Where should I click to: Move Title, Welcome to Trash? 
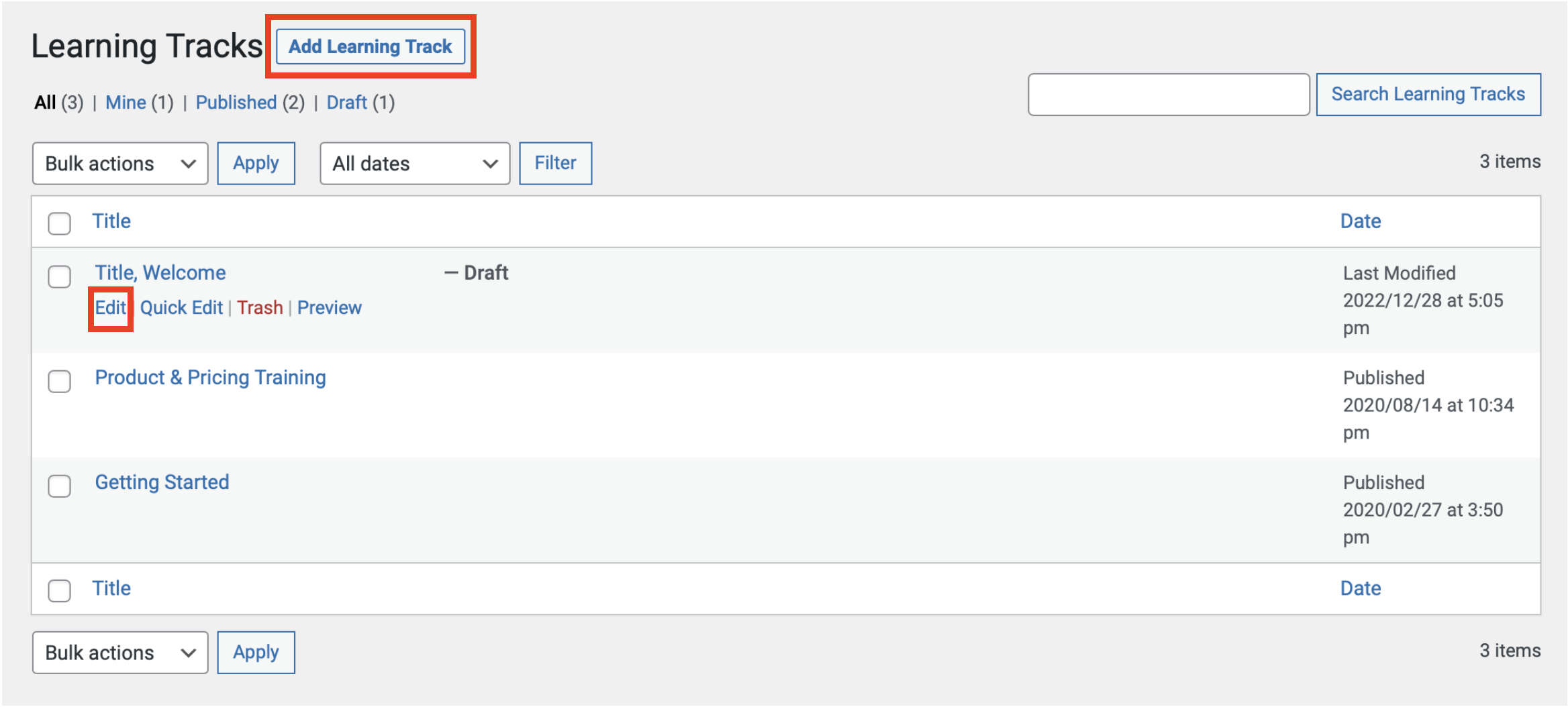[260, 308]
